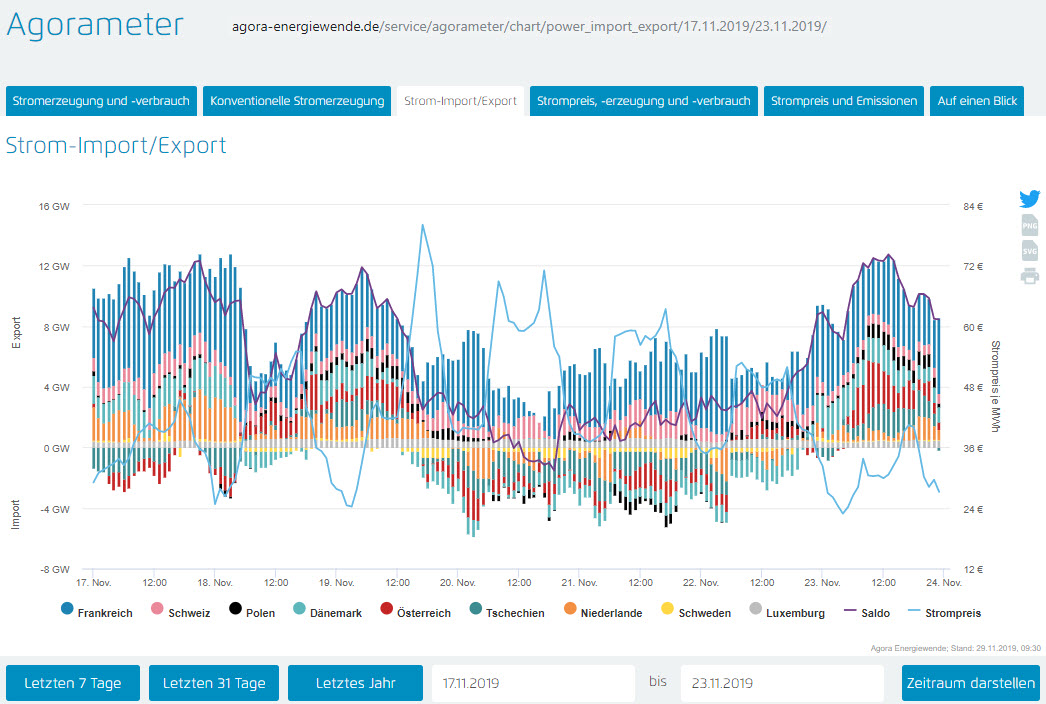Viewport: 1046px width, 704px height.
Task: Hide the Schweiz series in legend
Action: [x=181, y=613]
